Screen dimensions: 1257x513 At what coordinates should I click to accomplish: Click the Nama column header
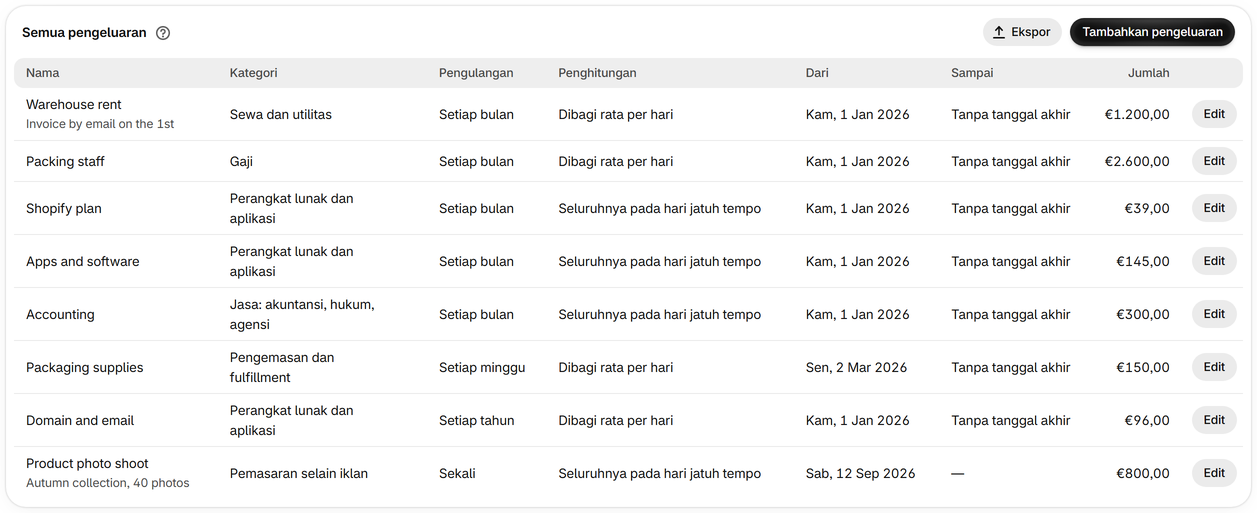42,73
